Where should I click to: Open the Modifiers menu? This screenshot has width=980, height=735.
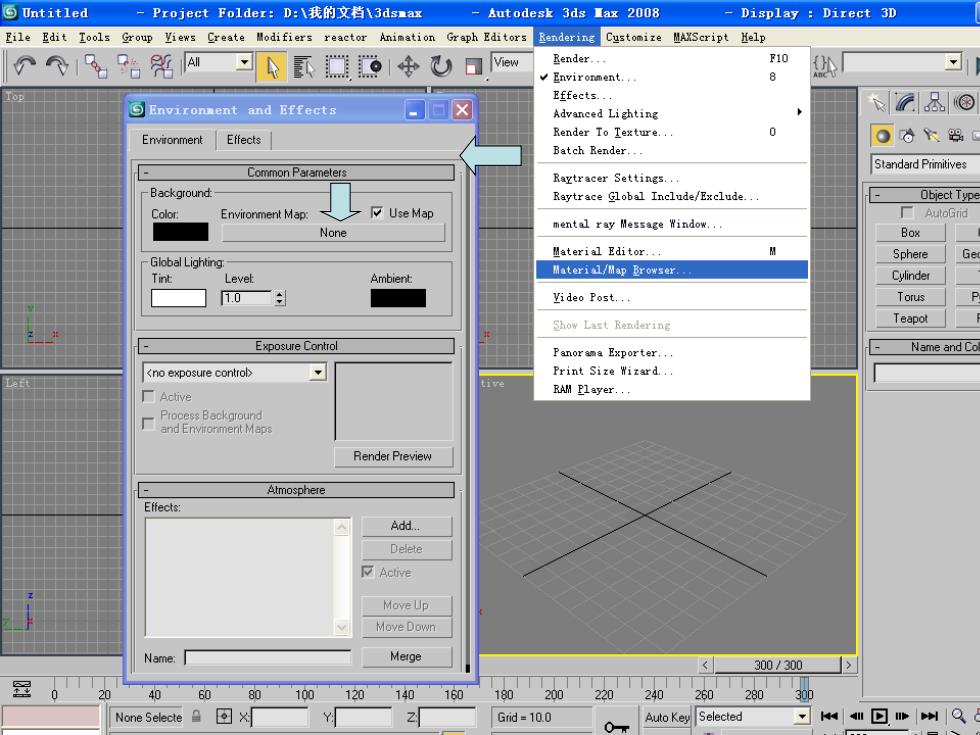284,38
